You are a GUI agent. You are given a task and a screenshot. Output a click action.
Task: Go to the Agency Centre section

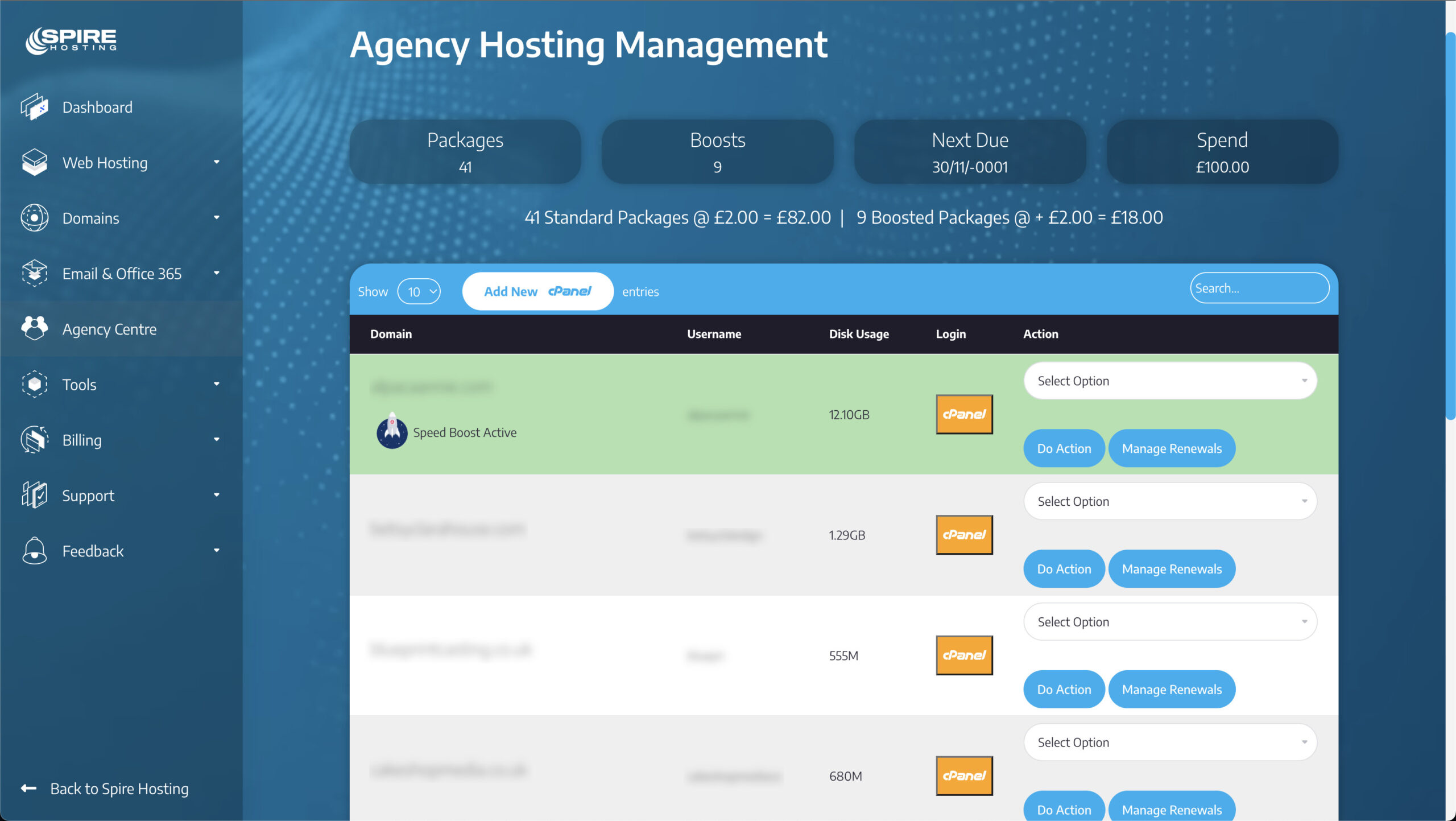click(109, 328)
